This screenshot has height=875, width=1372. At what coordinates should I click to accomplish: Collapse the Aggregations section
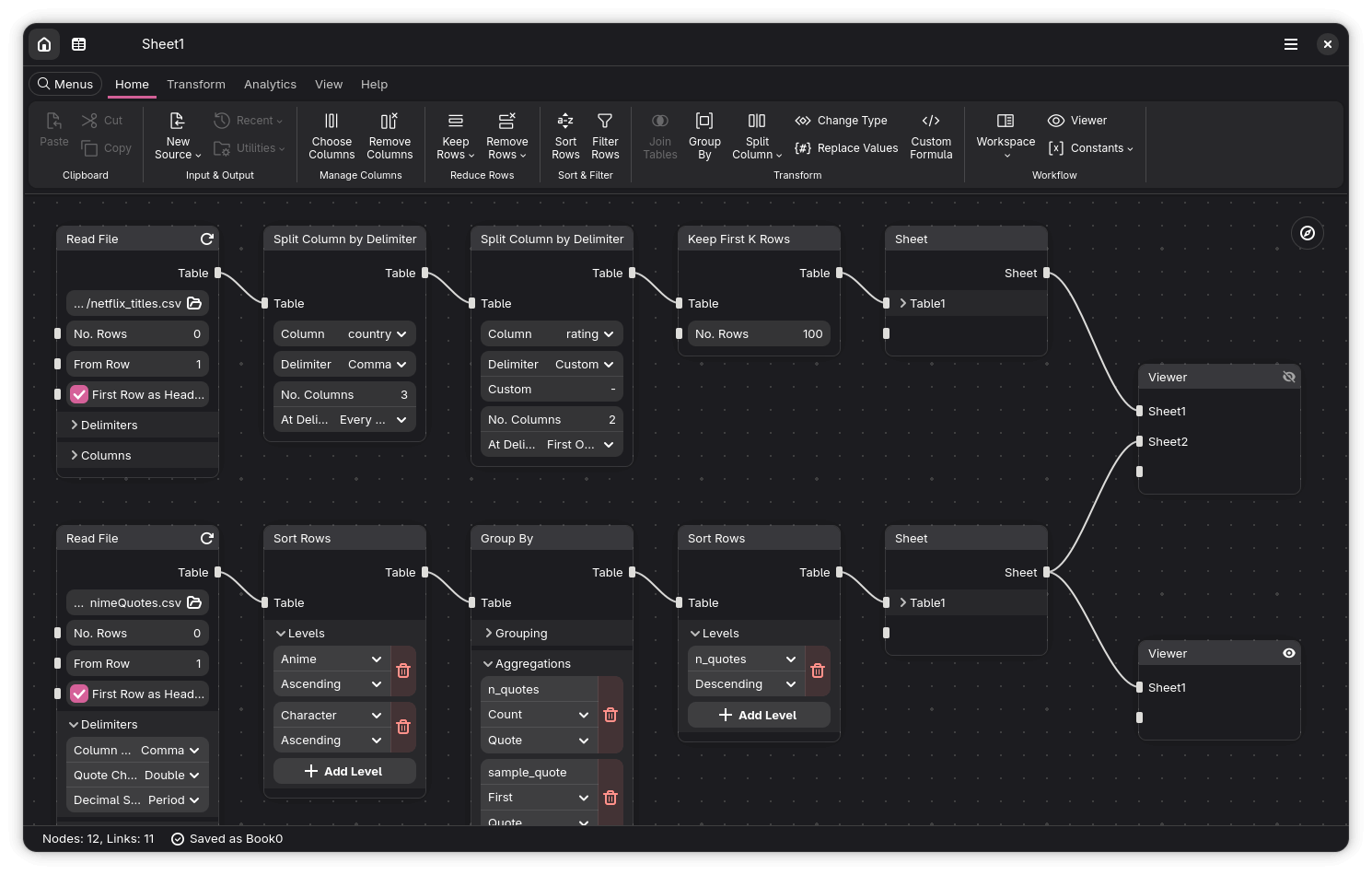[x=552, y=663]
